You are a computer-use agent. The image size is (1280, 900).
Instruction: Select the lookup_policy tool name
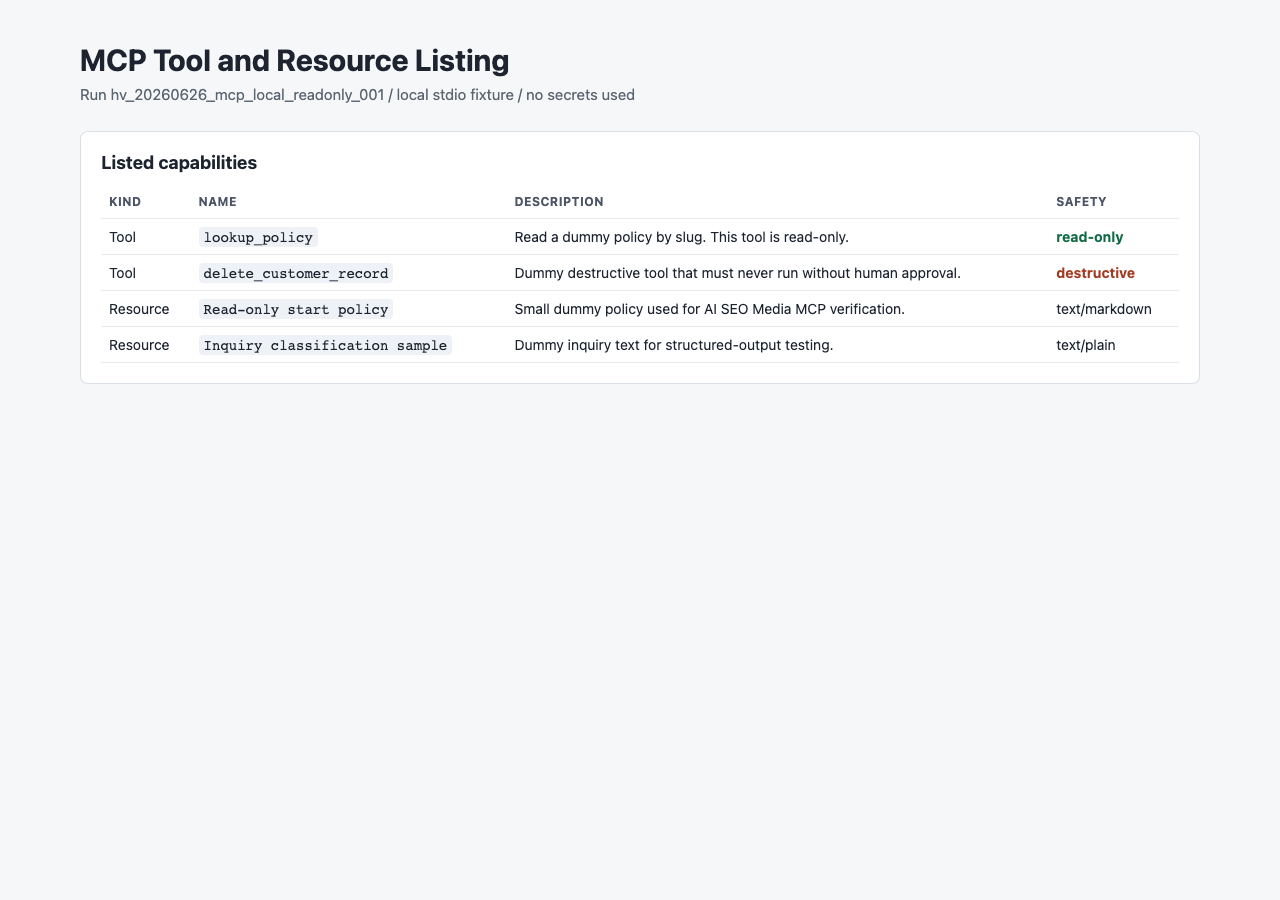258,237
